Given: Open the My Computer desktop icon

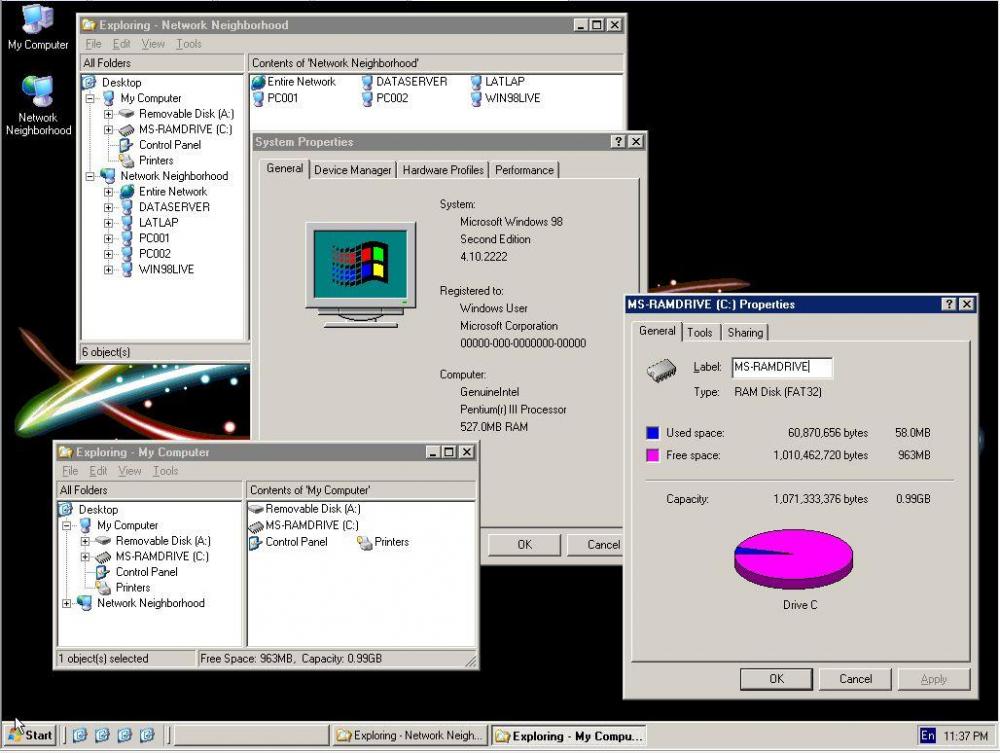Looking at the screenshot, I should click(38, 26).
